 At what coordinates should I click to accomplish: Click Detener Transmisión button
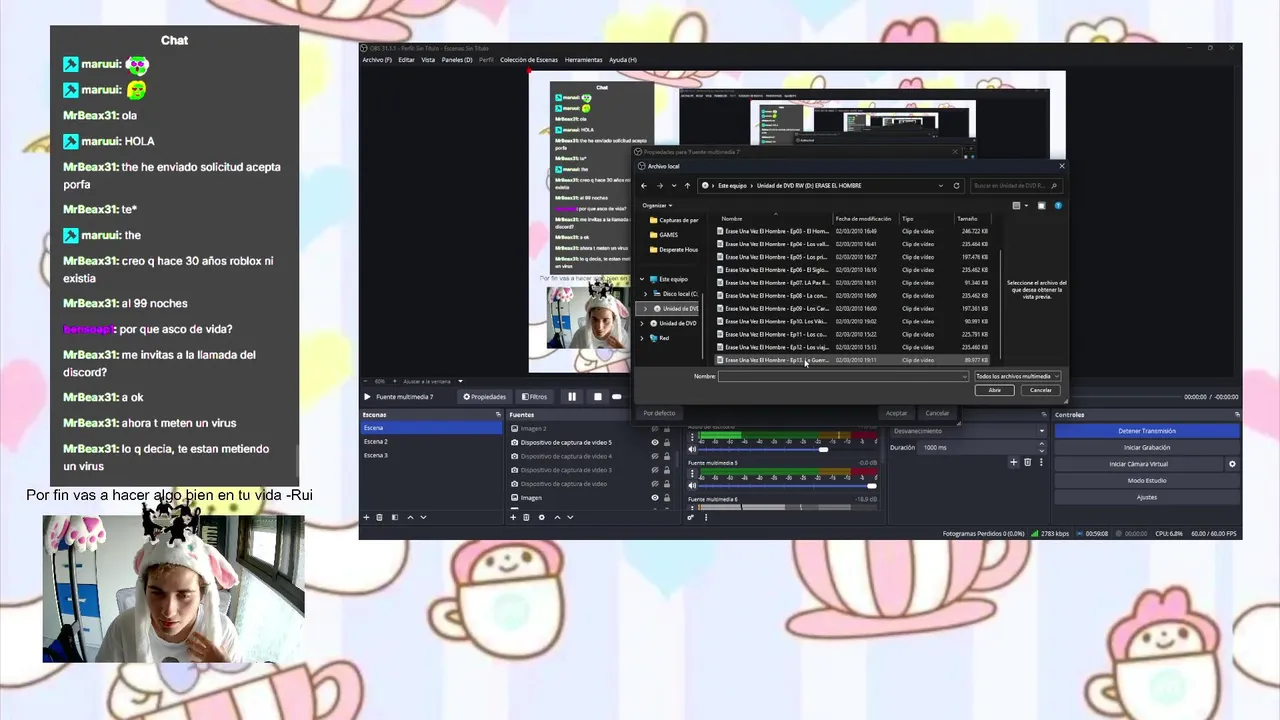[1147, 431]
